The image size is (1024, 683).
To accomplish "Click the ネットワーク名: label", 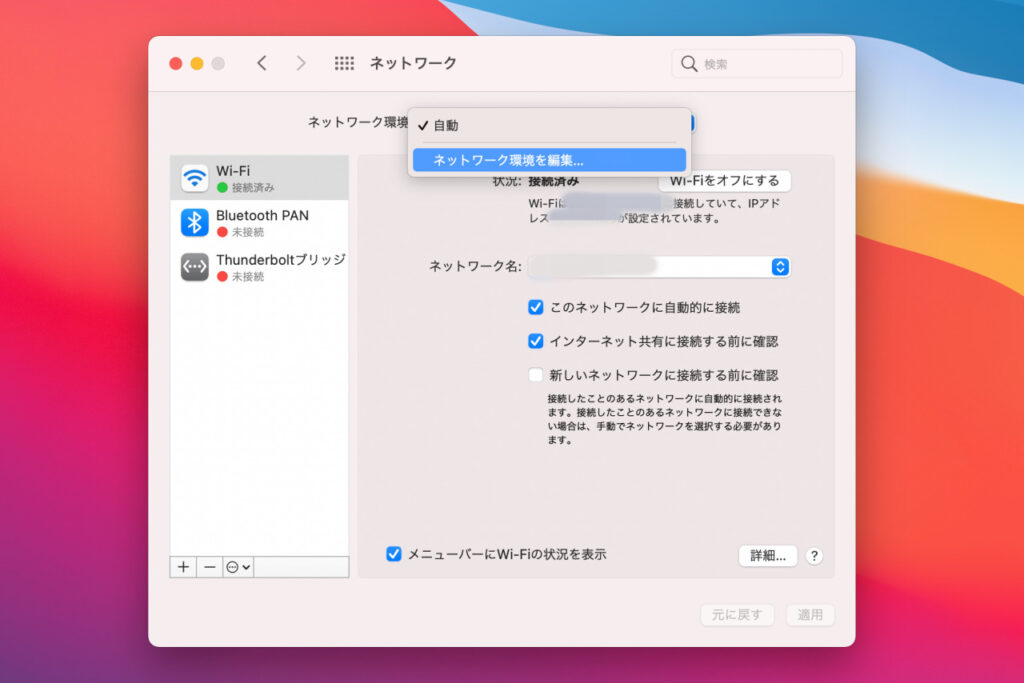I will point(475,266).
